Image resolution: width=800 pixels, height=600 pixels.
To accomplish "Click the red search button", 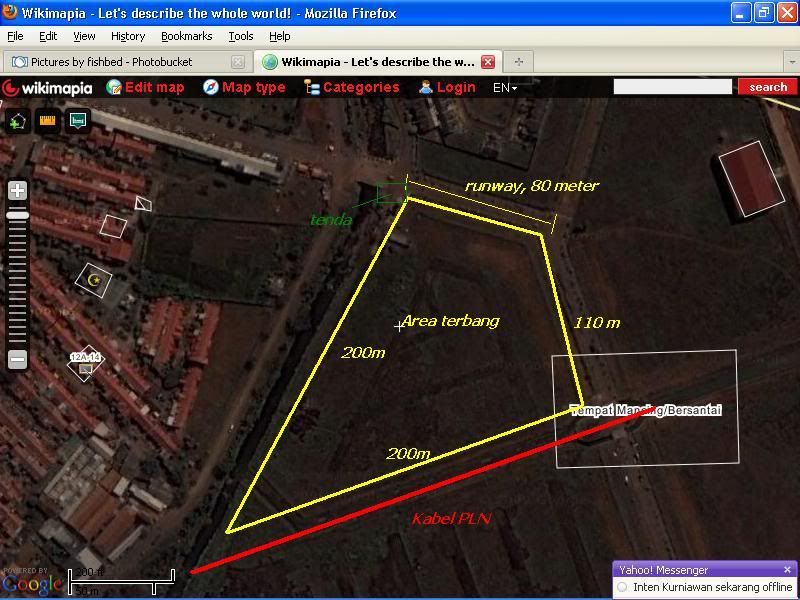I will (767, 87).
